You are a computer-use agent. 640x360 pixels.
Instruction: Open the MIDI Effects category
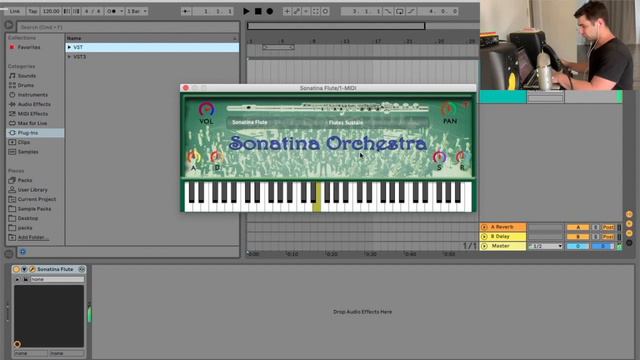point(33,114)
